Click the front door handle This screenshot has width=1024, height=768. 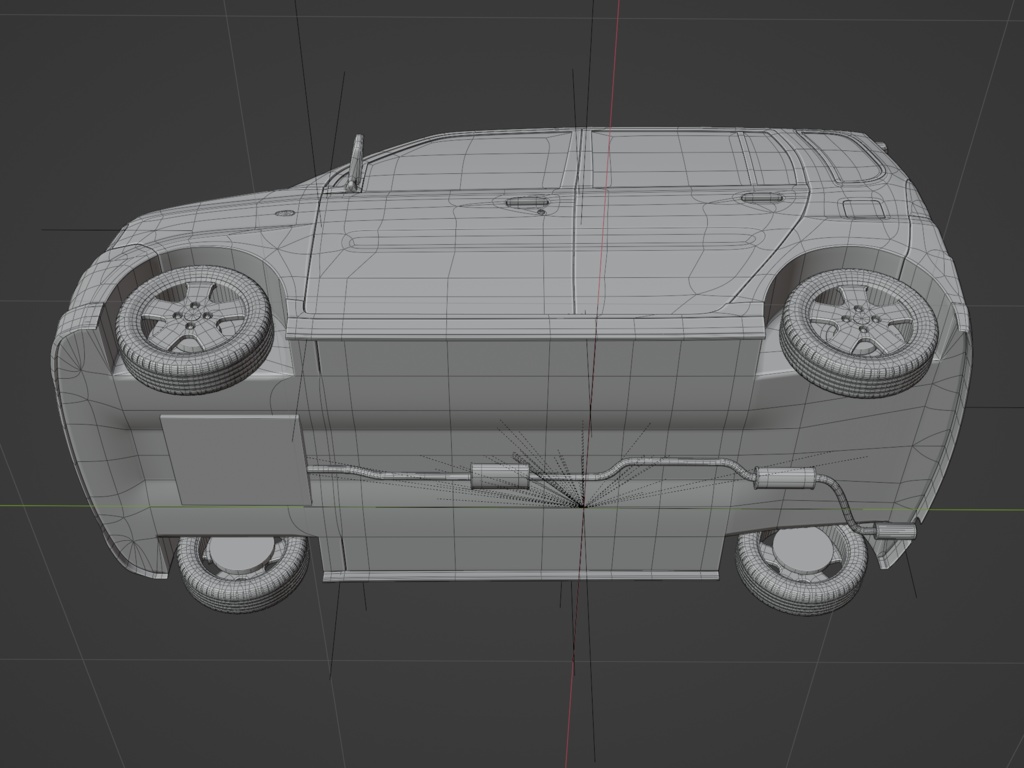tap(526, 203)
